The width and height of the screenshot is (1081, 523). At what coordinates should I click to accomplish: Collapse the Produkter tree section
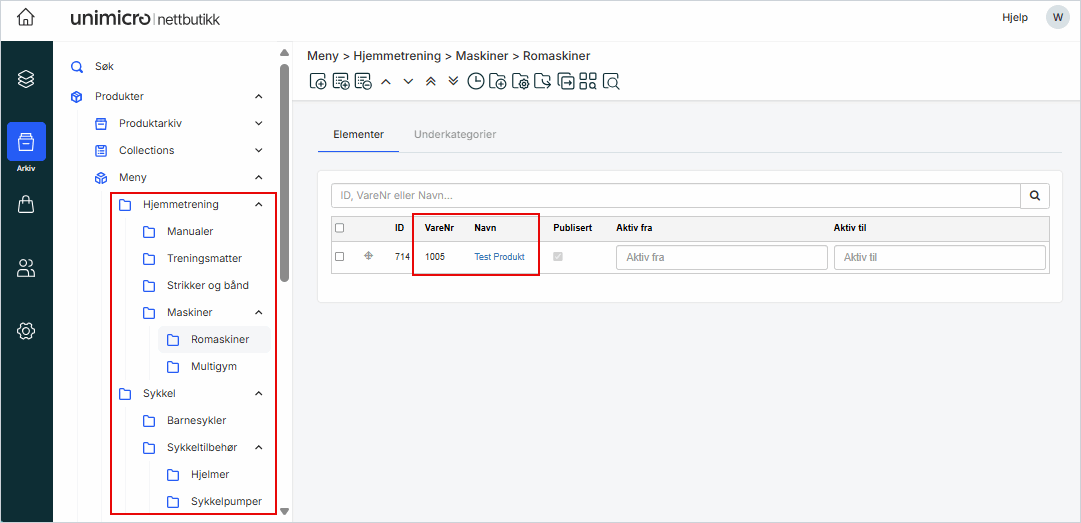[x=258, y=97]
